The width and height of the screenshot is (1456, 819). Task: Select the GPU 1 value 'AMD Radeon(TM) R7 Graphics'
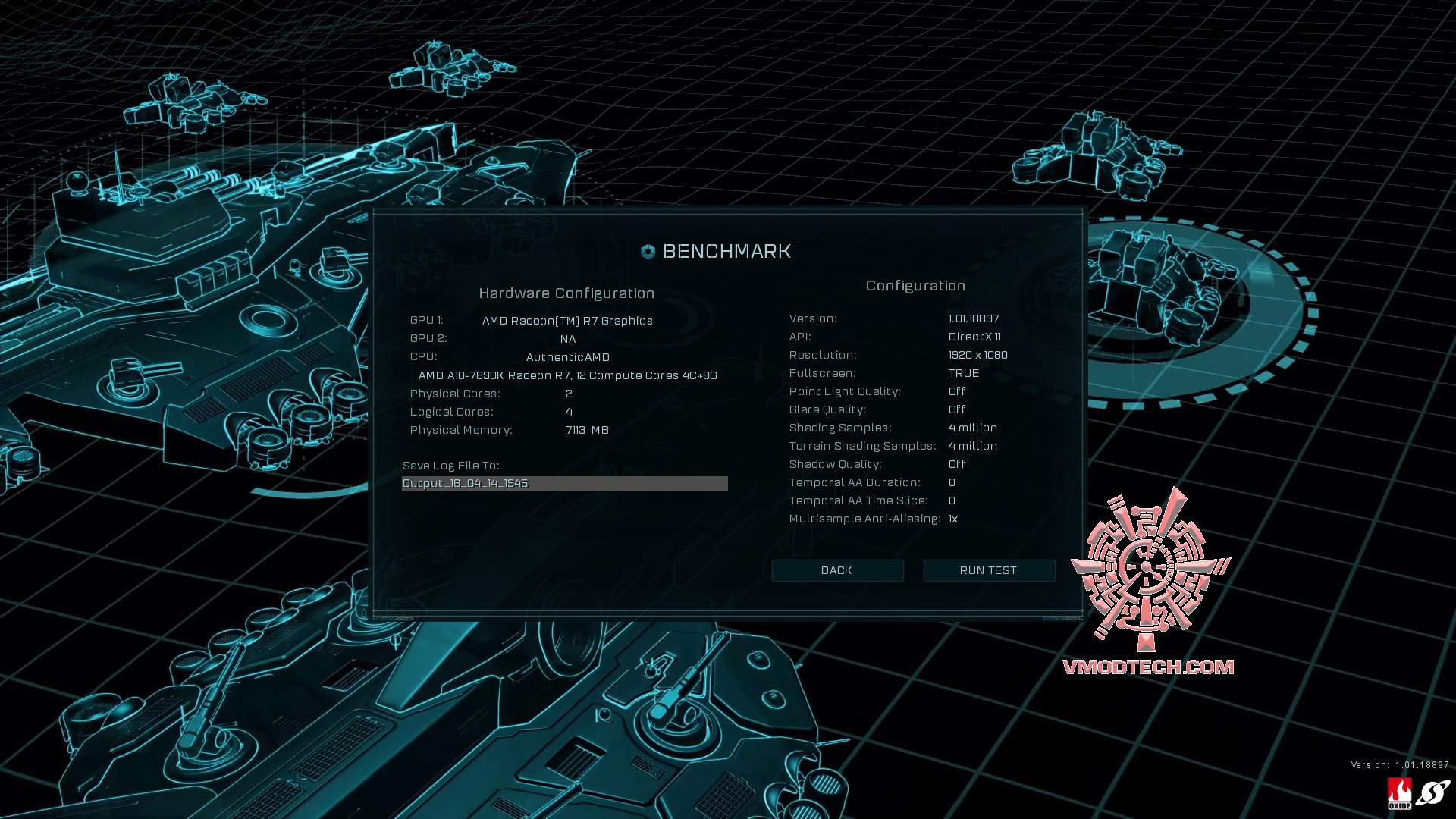tap(567, 321)
